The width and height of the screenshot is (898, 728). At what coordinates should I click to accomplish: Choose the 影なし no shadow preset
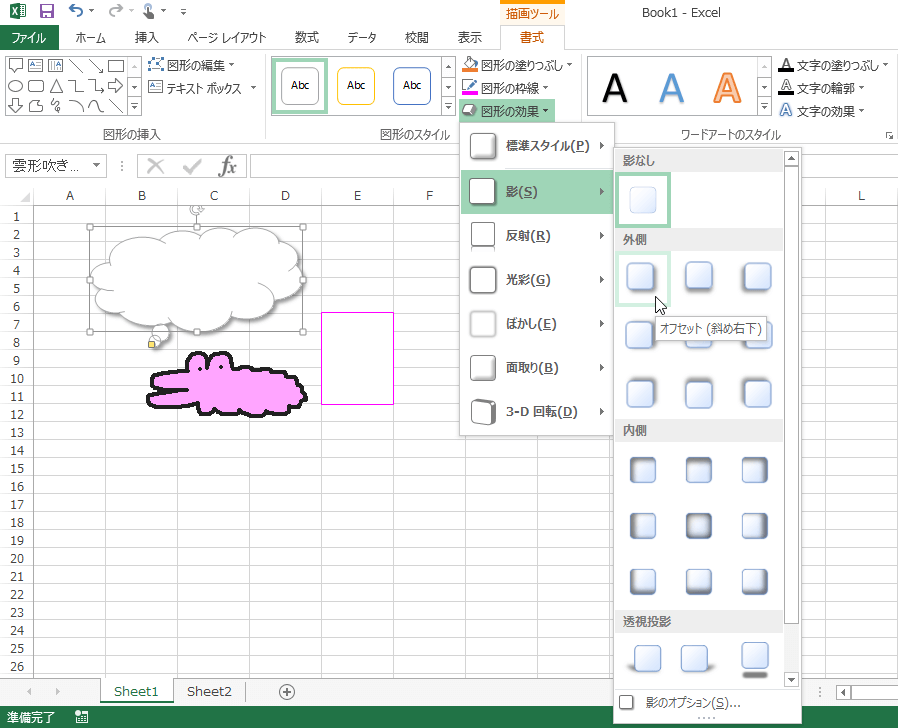[x=643, y=200]
